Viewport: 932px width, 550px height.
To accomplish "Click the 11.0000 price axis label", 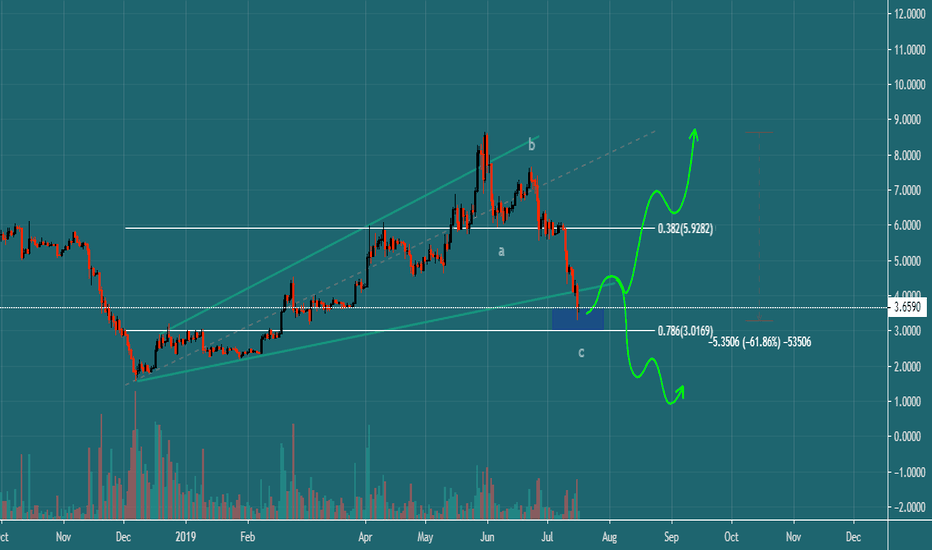I will point(909,50).
